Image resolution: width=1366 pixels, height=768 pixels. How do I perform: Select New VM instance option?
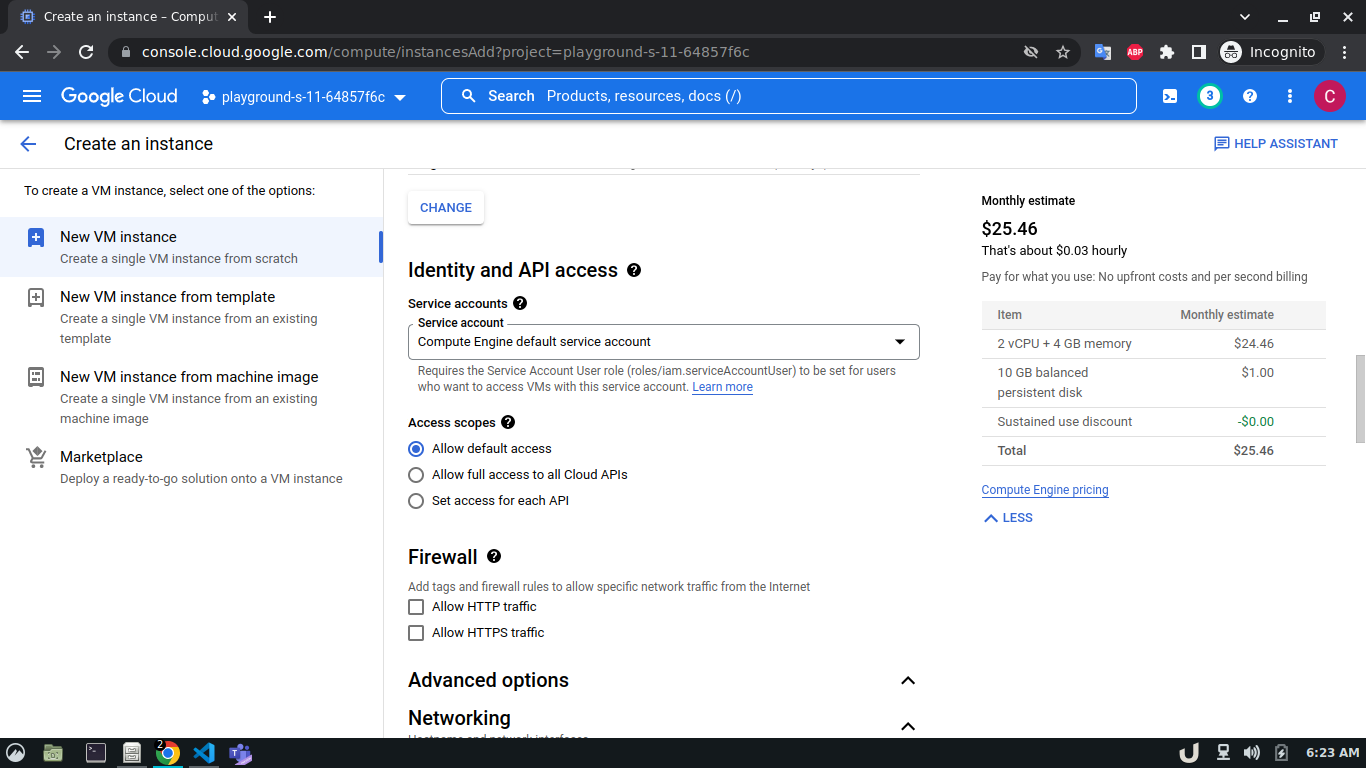coord(190,247)
